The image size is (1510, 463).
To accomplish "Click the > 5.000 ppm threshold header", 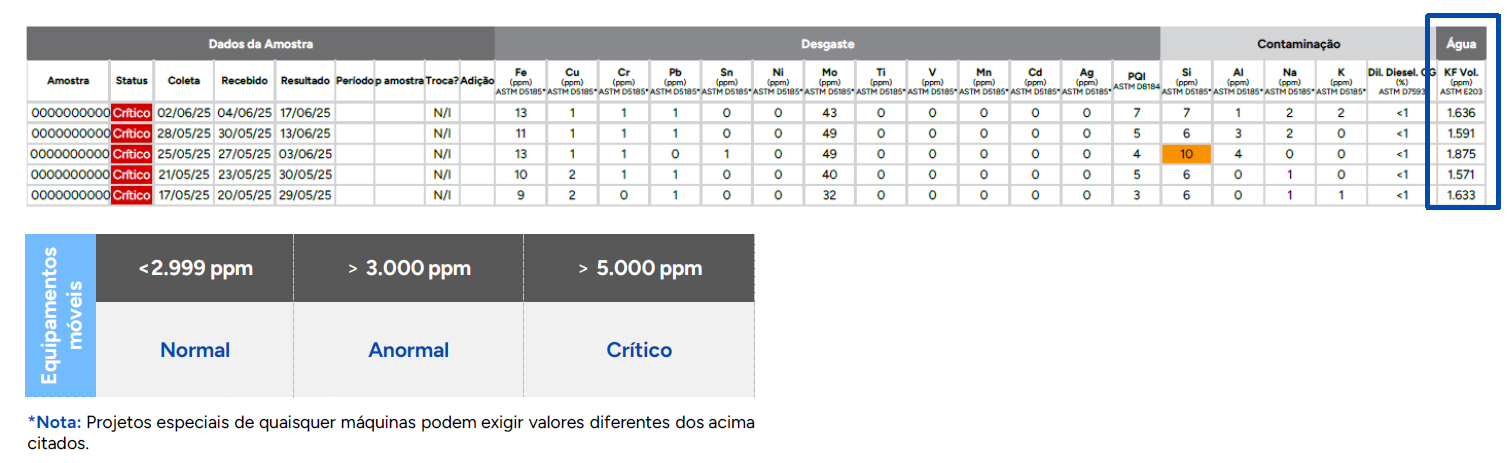I will pos(639,268).
